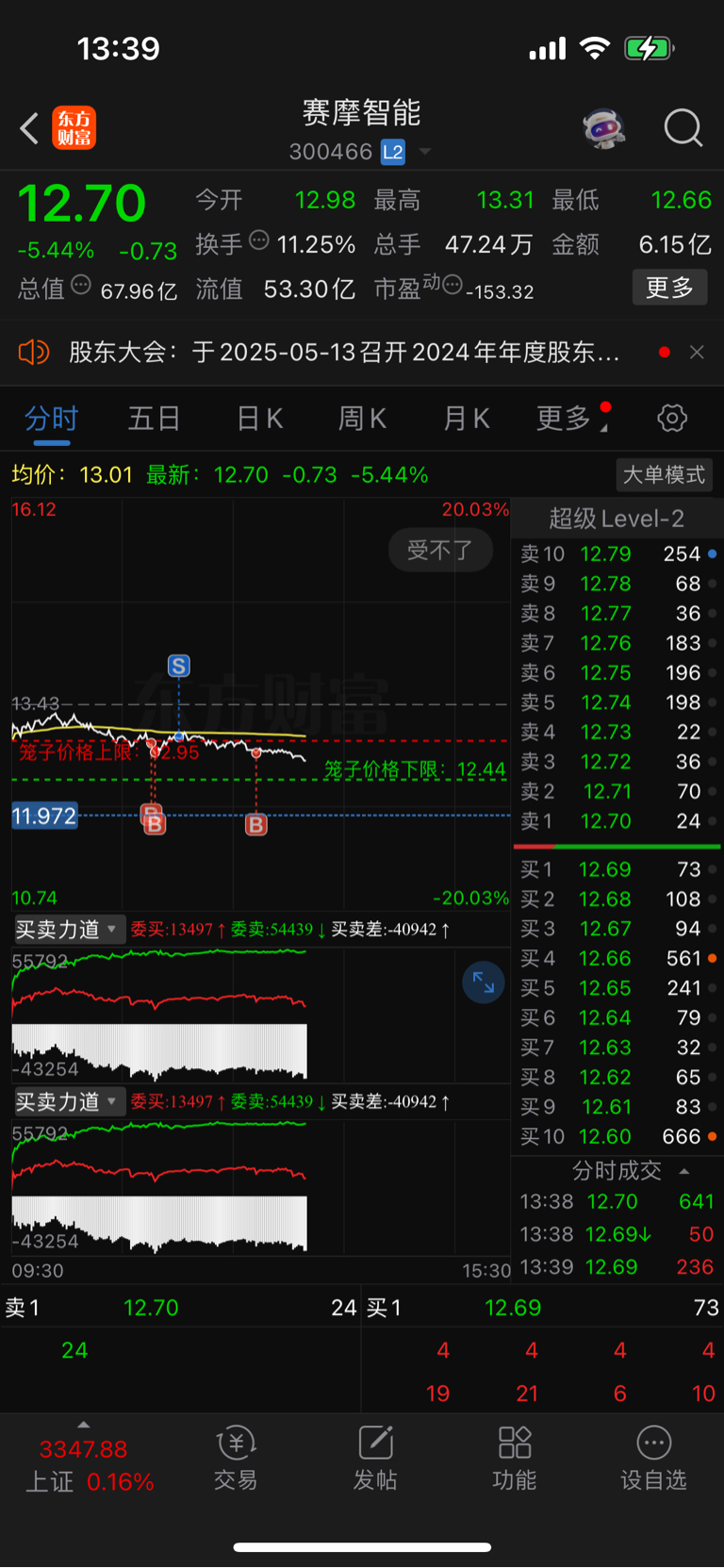
Task: Tap the announcement speaker icon
Action: [x=33, y=353]
